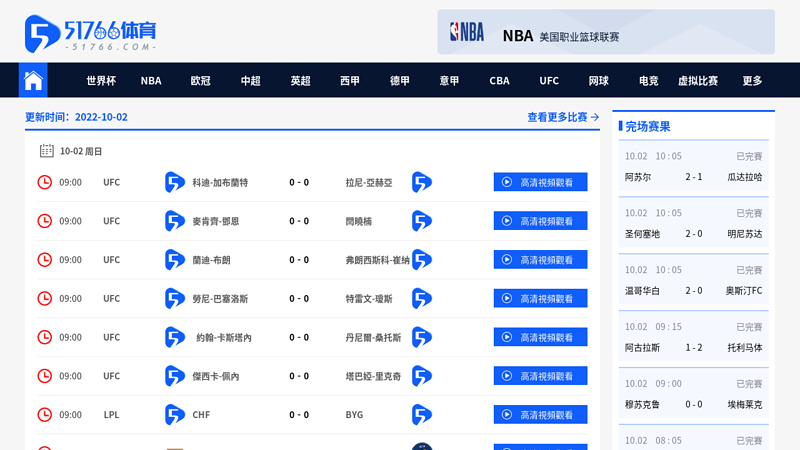The image size is (800, 450).
Task: Click the 完场赛果 panel heading
Action: click(647, 127)
